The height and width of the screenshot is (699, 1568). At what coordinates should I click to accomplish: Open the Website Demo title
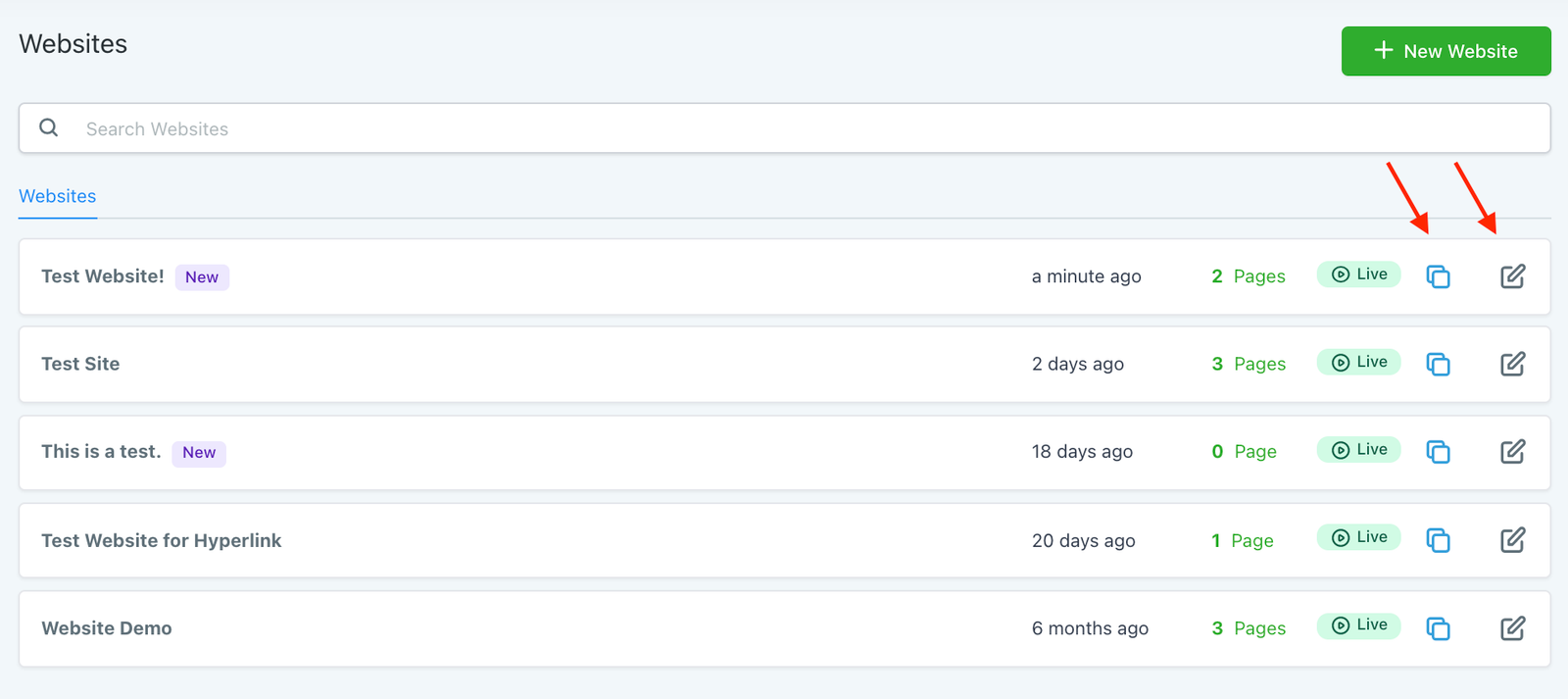pos(107,628)
